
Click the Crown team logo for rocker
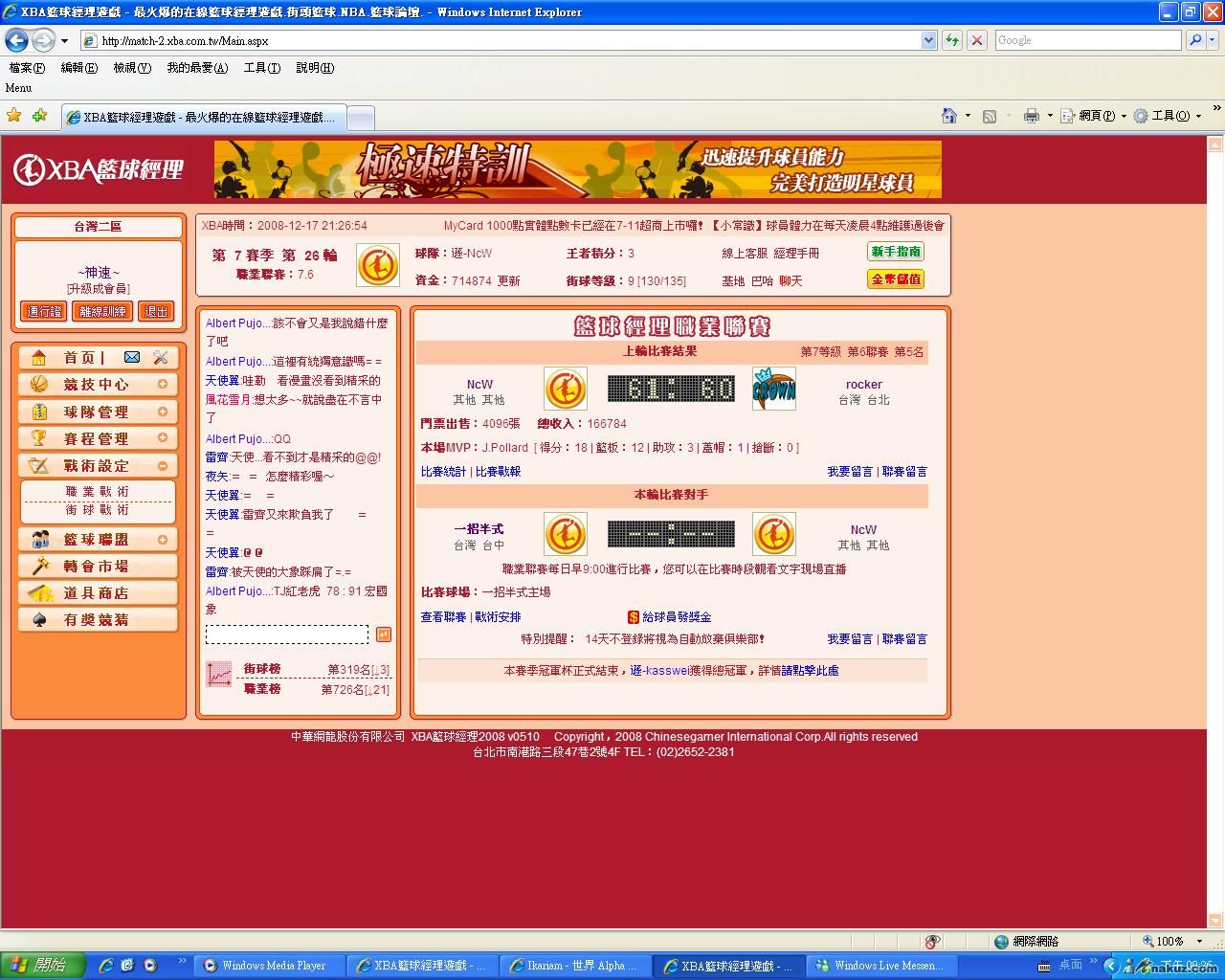[774, 389]
